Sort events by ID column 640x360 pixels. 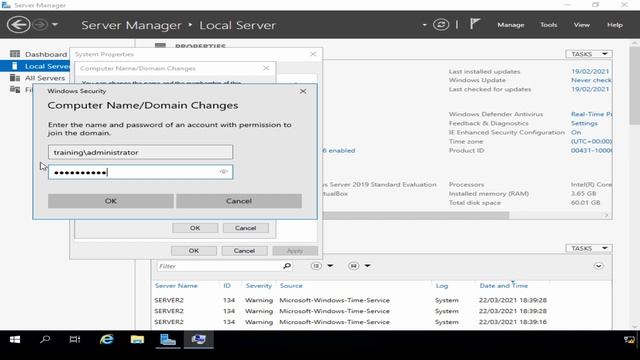227,286
